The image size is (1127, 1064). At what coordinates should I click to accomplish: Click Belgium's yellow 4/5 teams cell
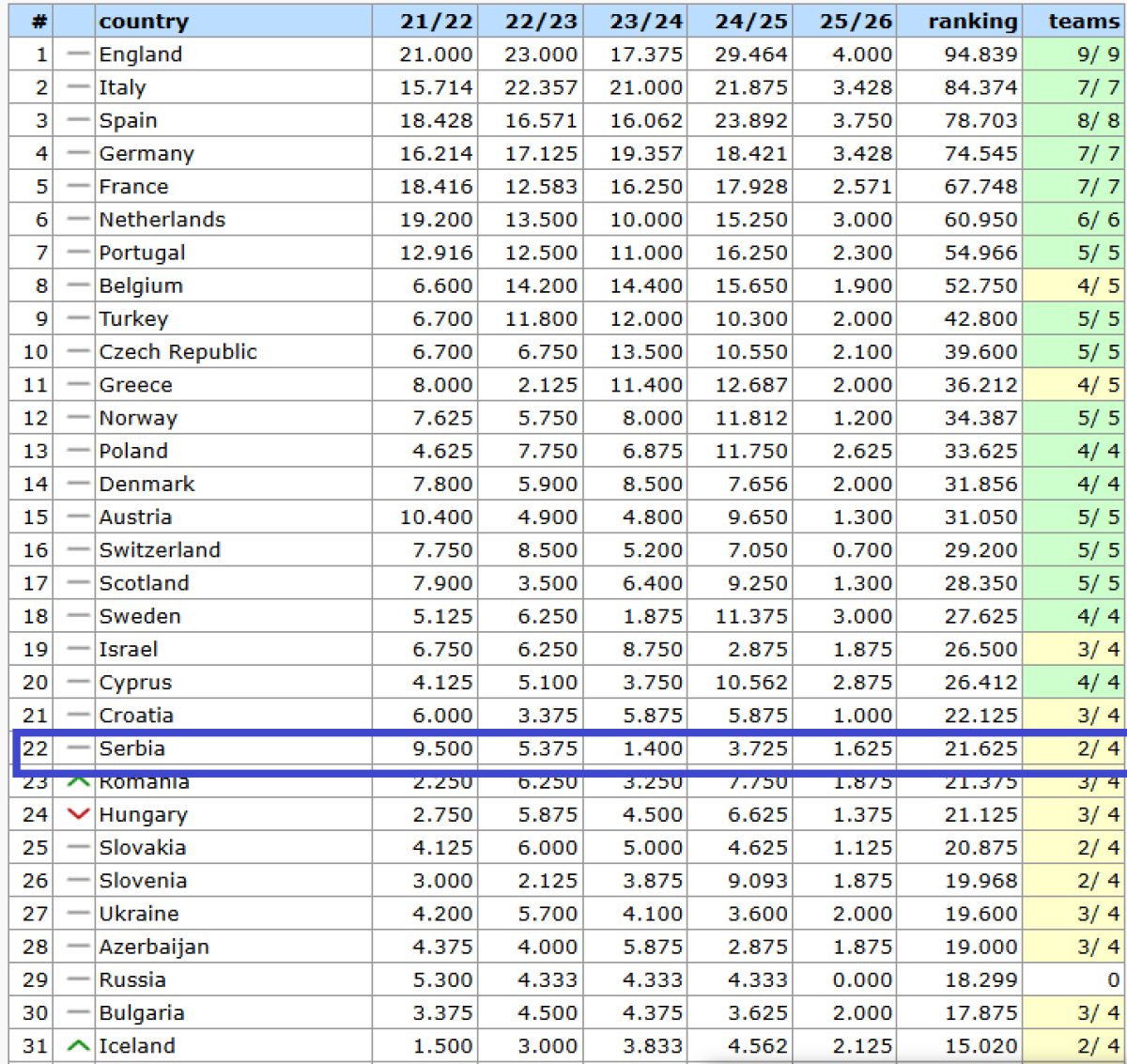pyautogui.click(x=1097, y=285)
